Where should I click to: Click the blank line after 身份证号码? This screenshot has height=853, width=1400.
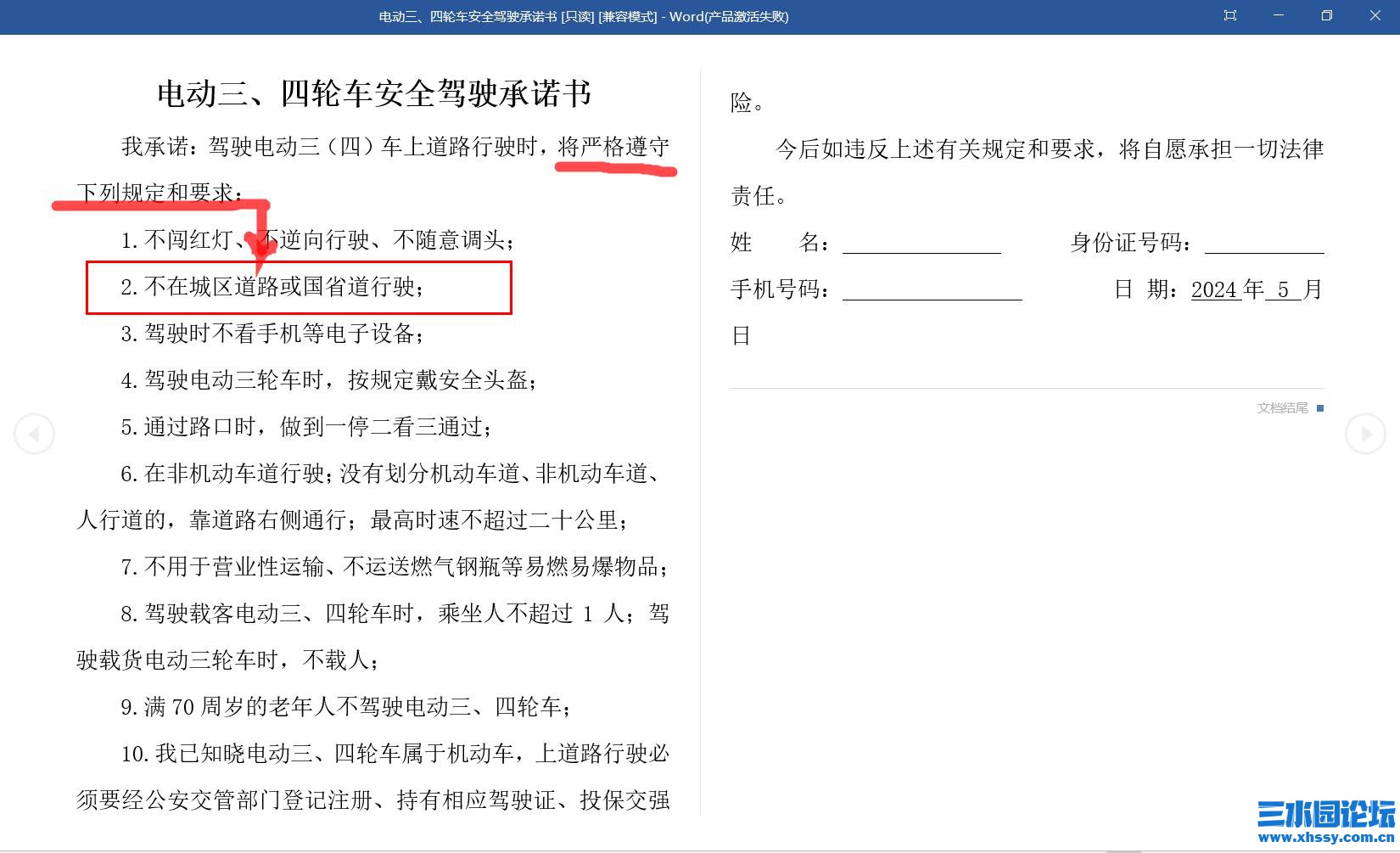pyautogui.click(x=1264, y=244)
